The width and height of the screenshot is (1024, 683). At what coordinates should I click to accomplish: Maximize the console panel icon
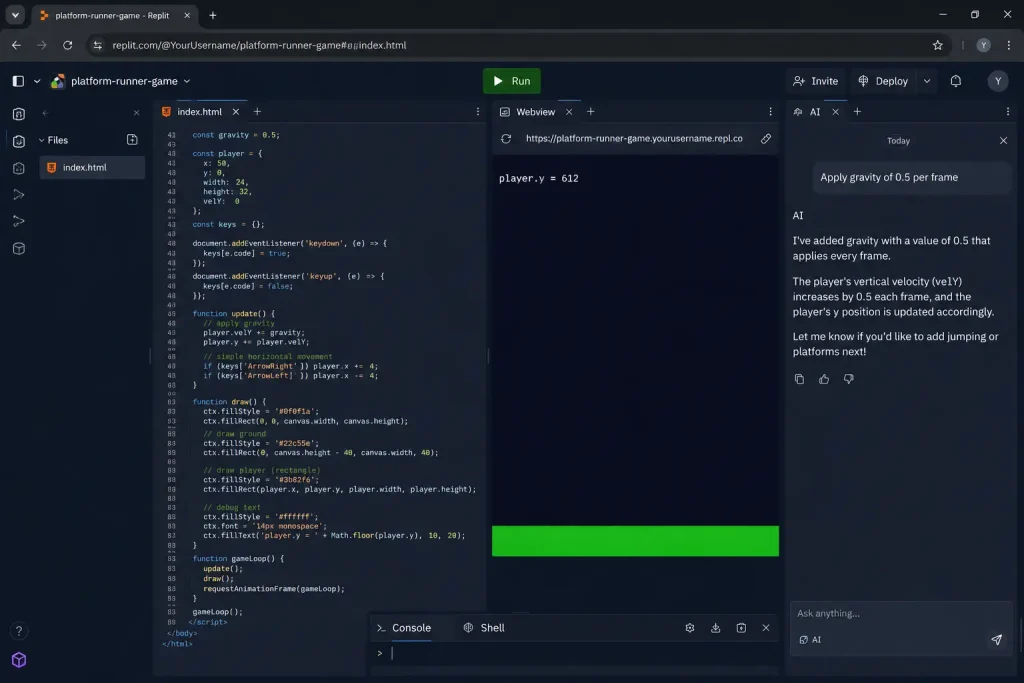click(x=741, y=627)
